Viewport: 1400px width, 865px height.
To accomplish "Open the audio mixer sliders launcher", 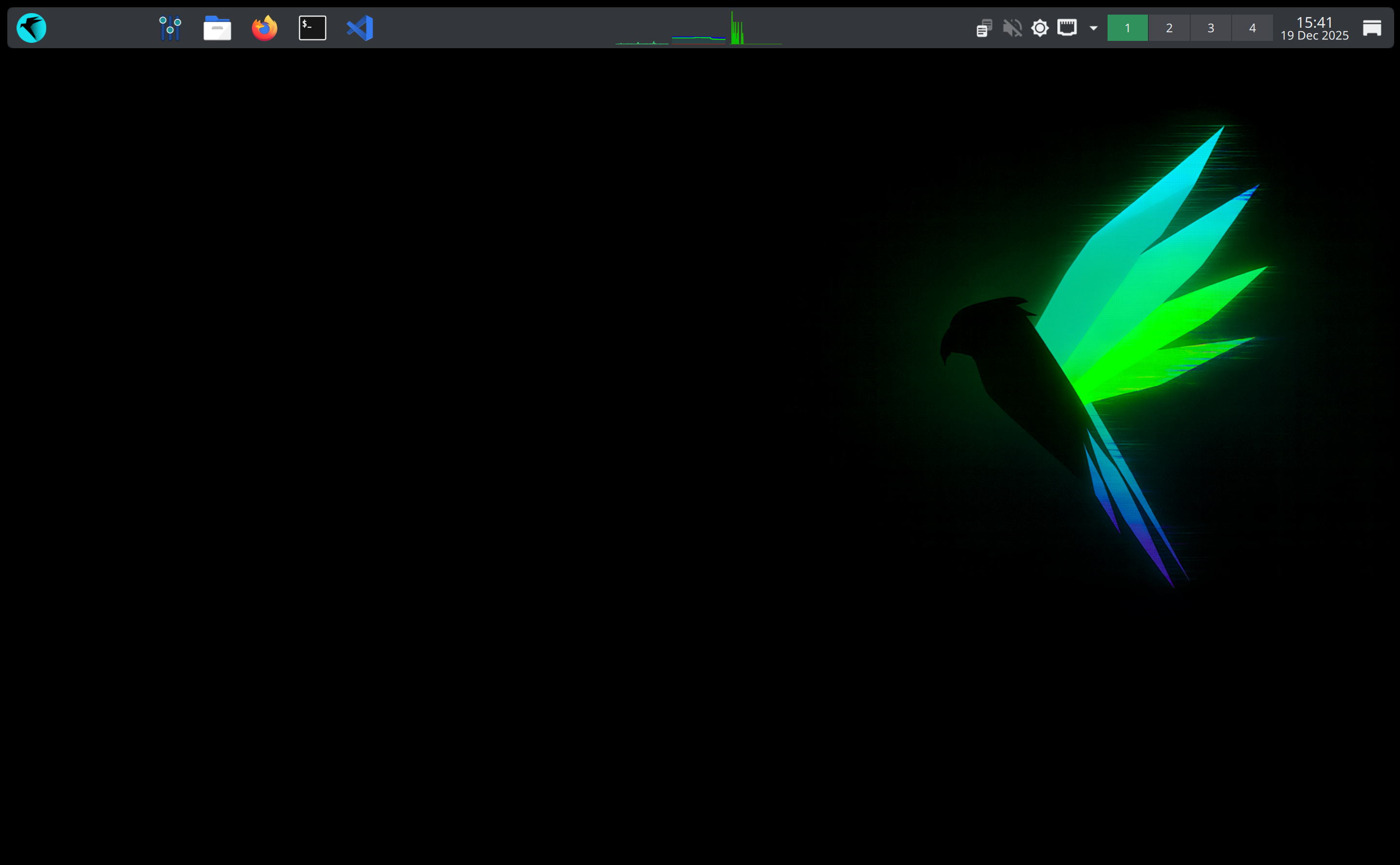I will pyautogui.click(x=169, y=27).
